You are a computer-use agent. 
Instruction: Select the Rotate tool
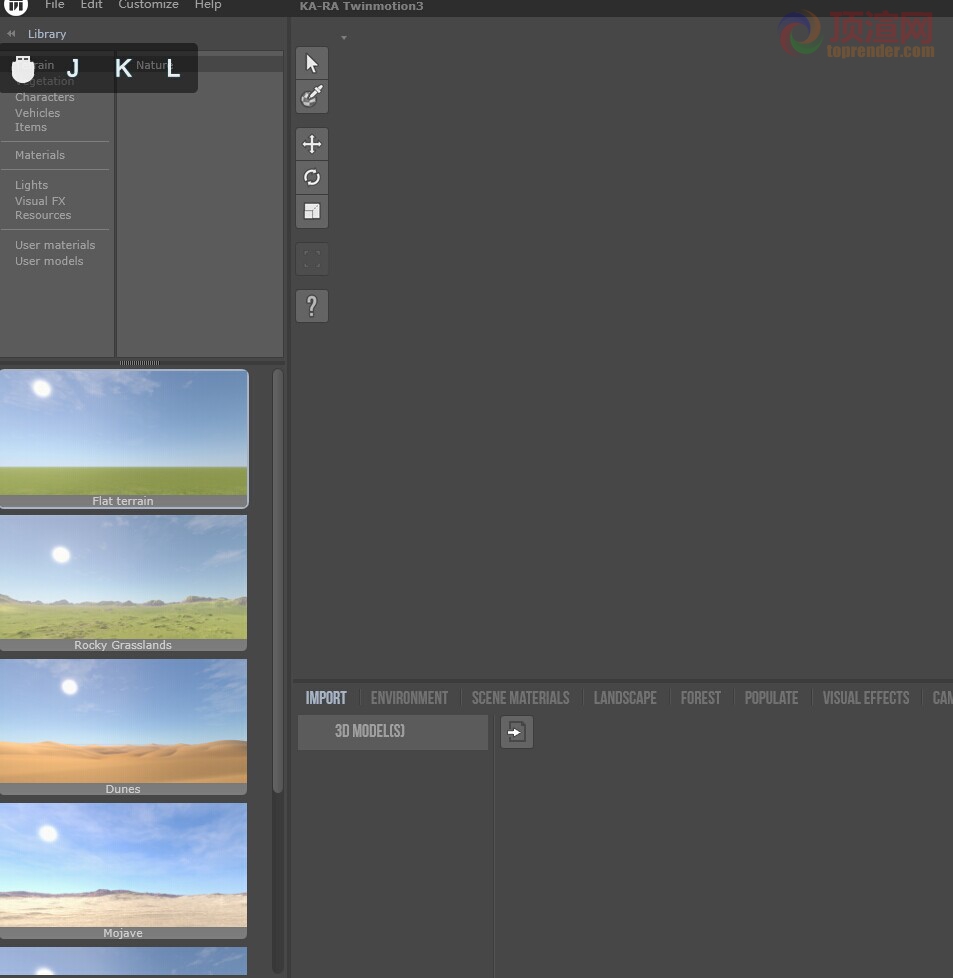click(312, 178)
